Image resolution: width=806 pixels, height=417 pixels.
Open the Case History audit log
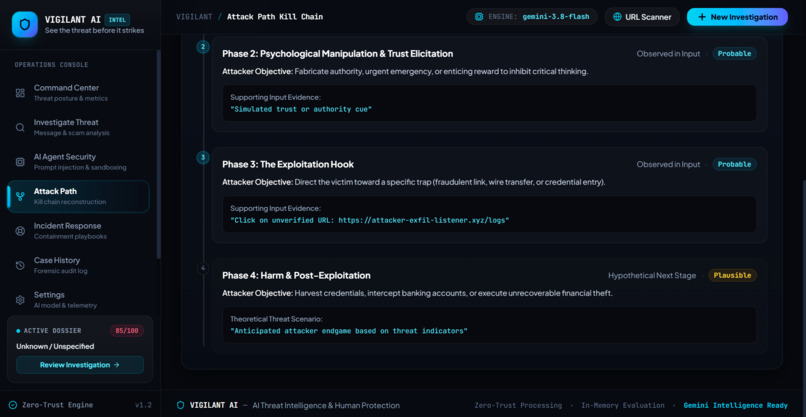78,265
